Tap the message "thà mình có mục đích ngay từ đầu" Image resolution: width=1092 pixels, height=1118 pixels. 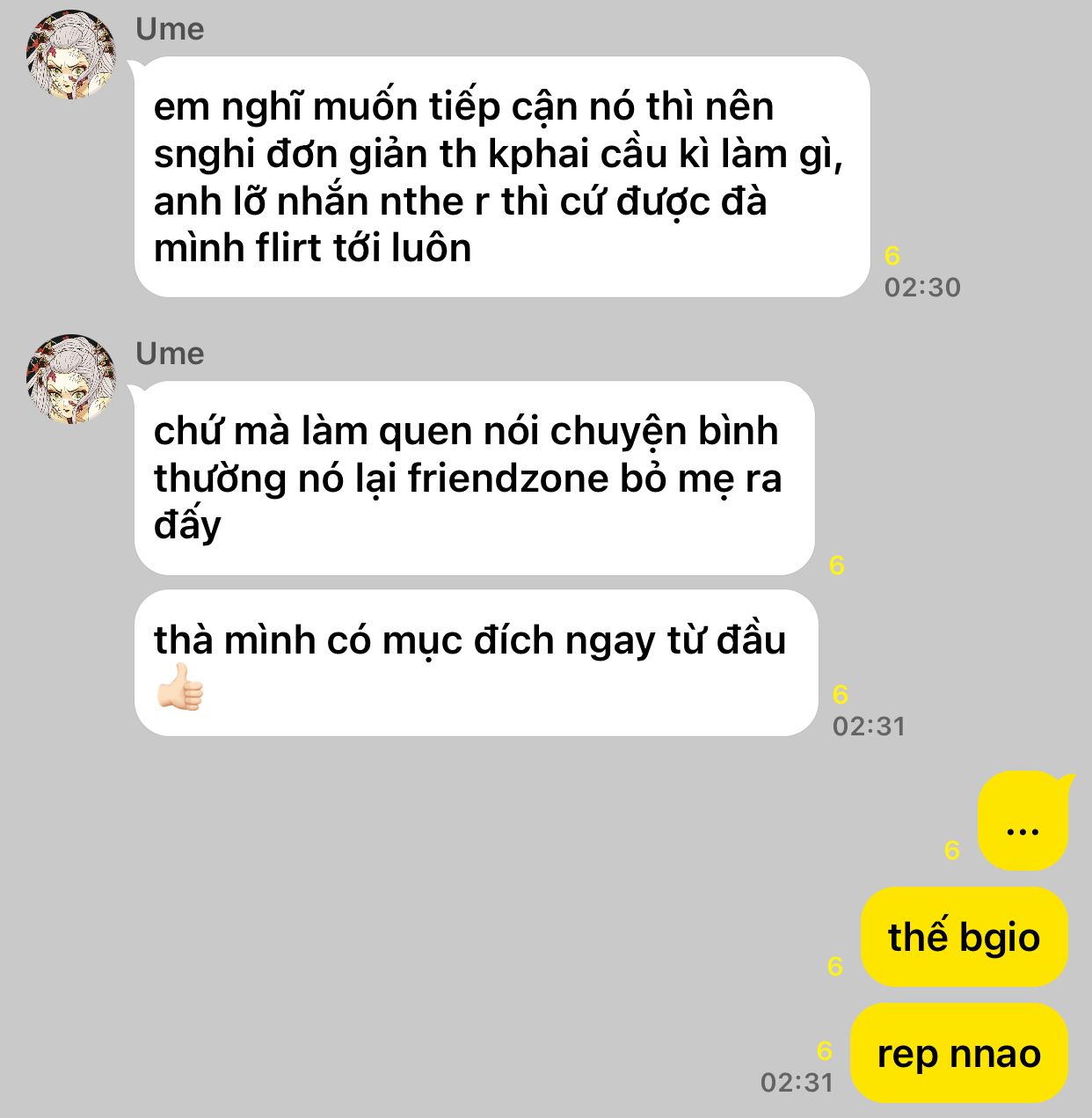(476, 663)
